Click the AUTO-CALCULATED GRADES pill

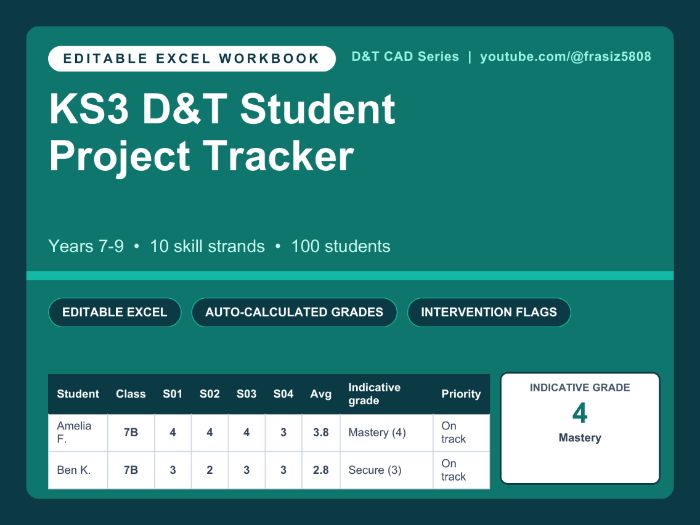294,312
